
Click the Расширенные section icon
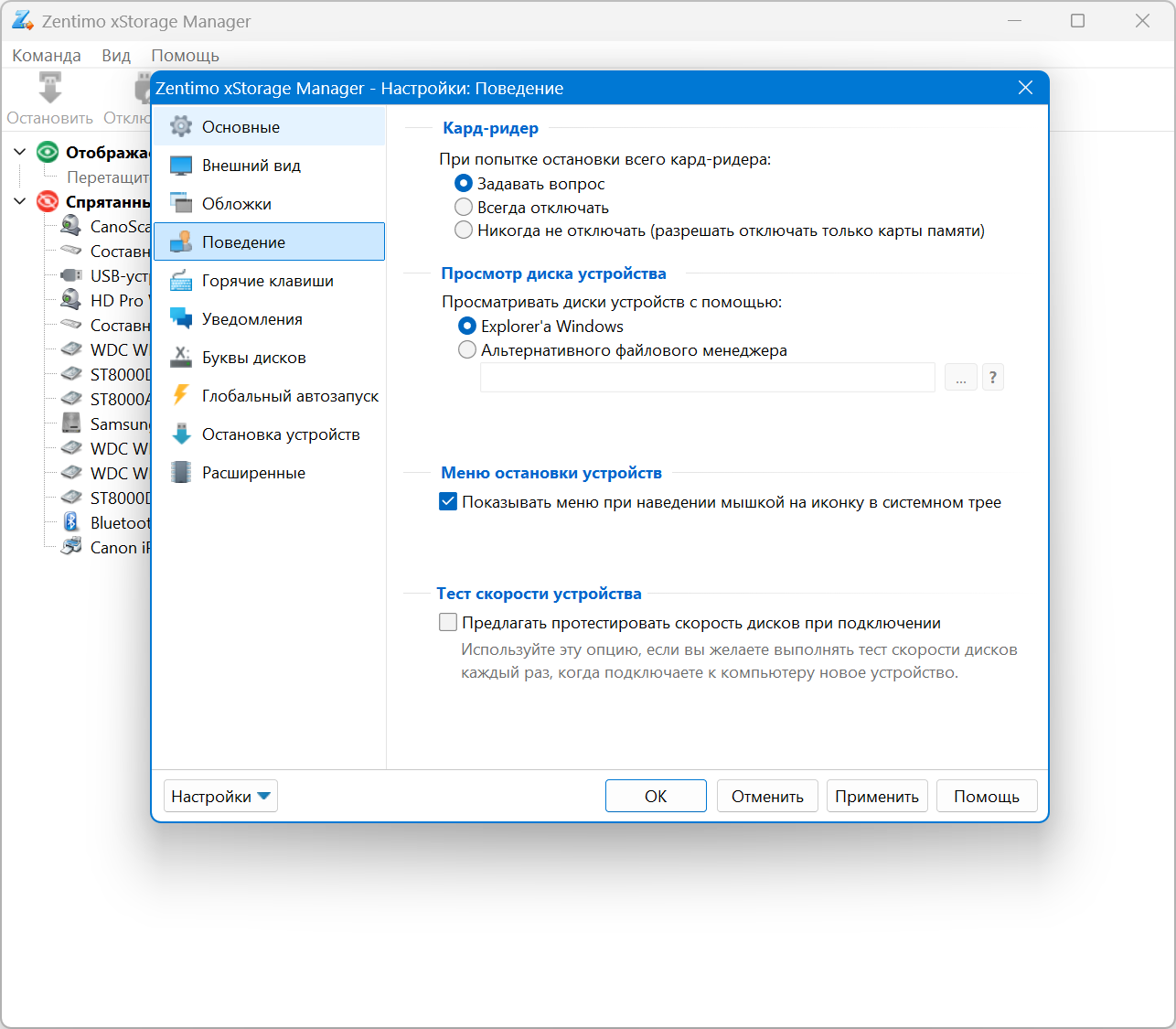[x=181, y=473]
